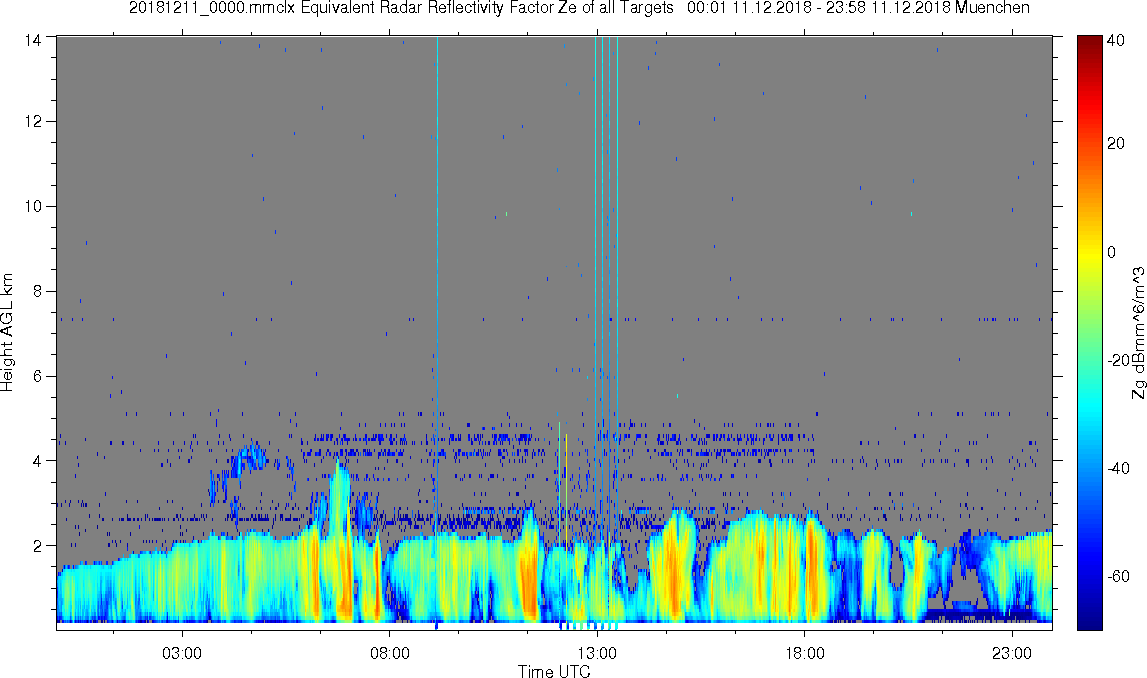This screenshot has height=678, width=1147.
Task: Click the colorbar value -40
Action: tap(1118, 469)
